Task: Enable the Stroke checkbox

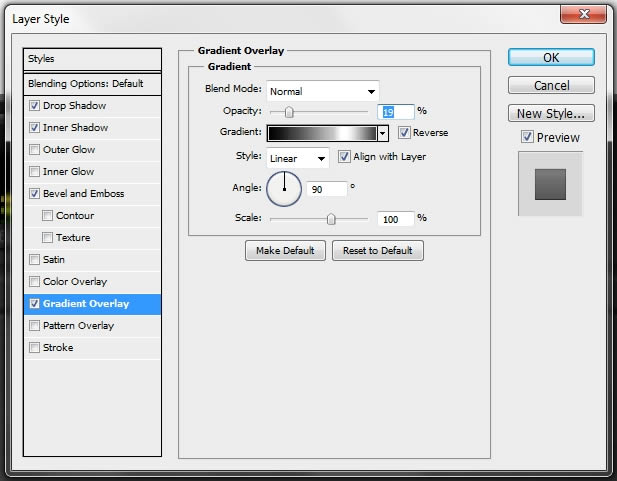Action: pyautogui.click(x=34, y=348)
